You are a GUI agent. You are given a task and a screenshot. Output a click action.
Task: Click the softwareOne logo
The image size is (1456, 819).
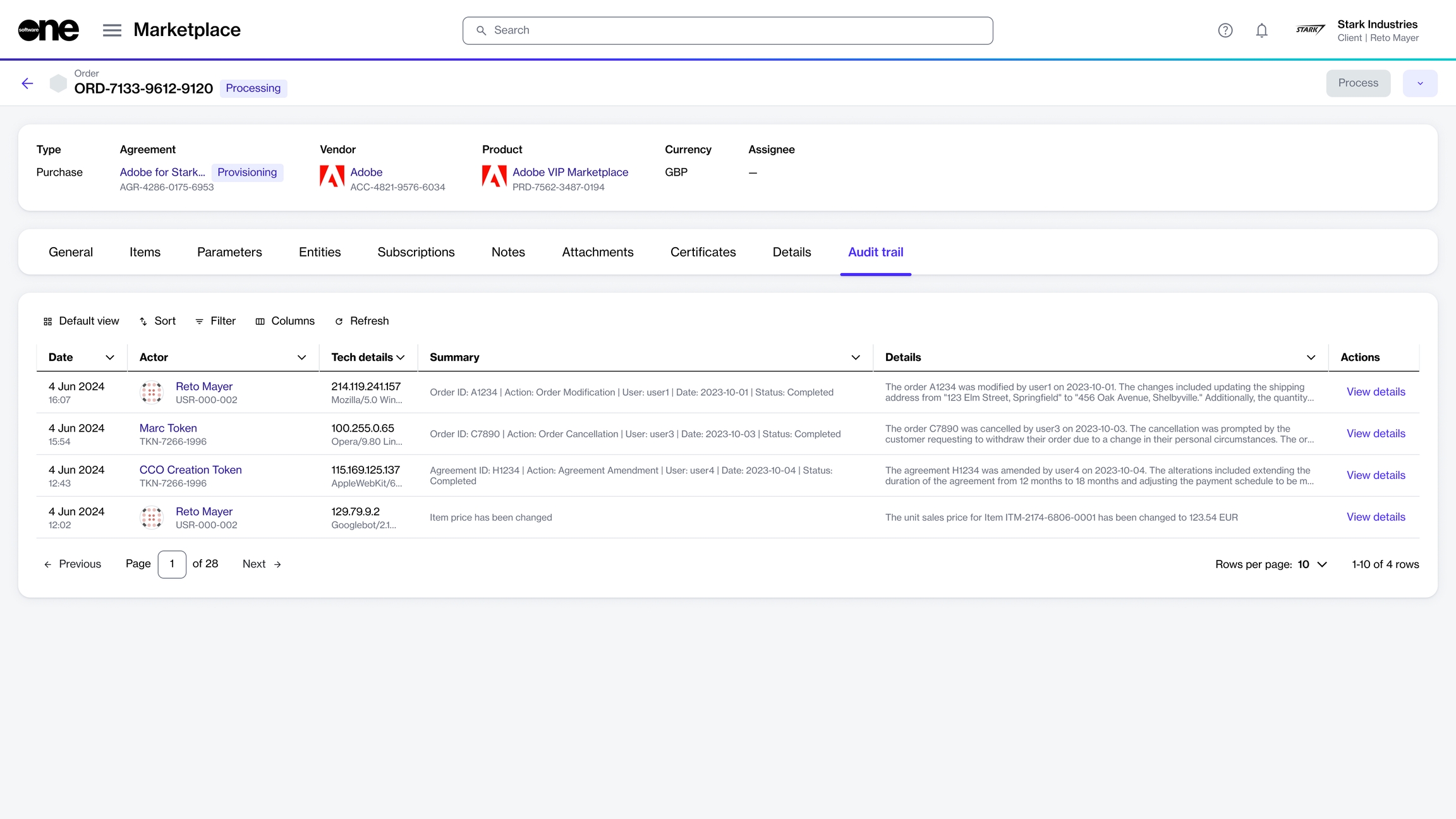(49, 30)
